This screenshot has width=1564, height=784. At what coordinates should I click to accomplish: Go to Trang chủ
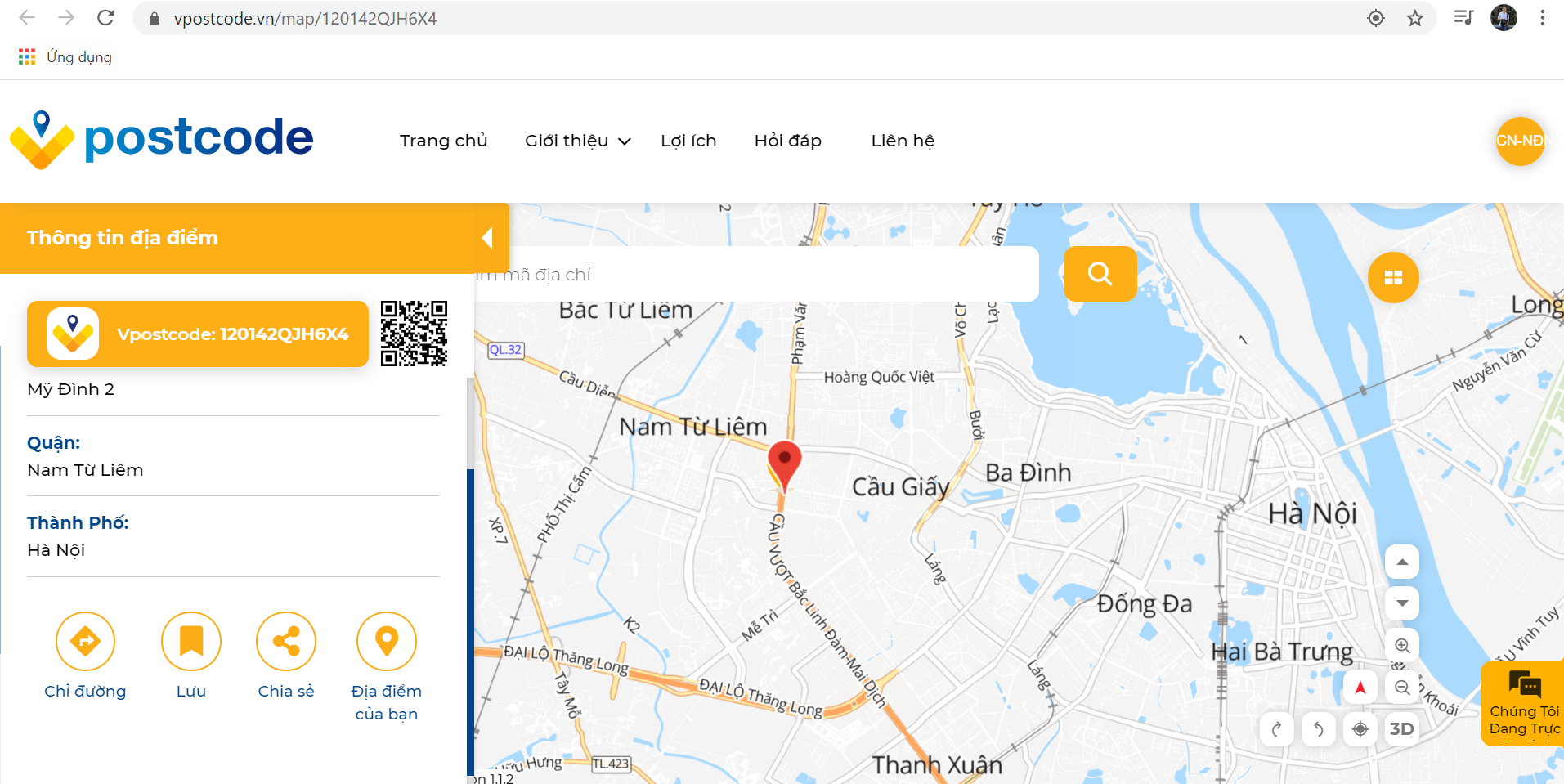pyautogui.click(x=443, y=141)
